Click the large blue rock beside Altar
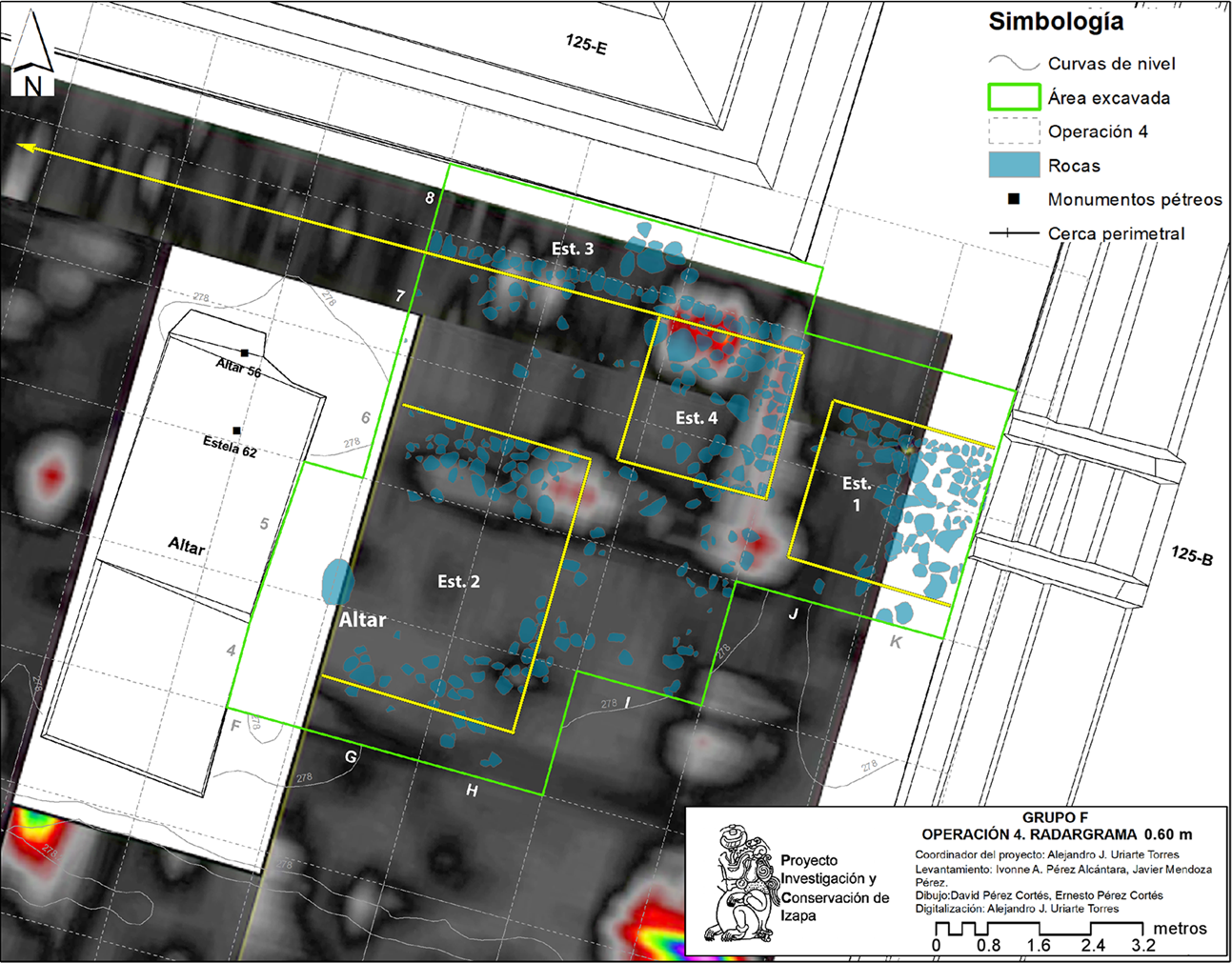The height and width of the screenshot is (963, 1232). (x=337, y=582)
